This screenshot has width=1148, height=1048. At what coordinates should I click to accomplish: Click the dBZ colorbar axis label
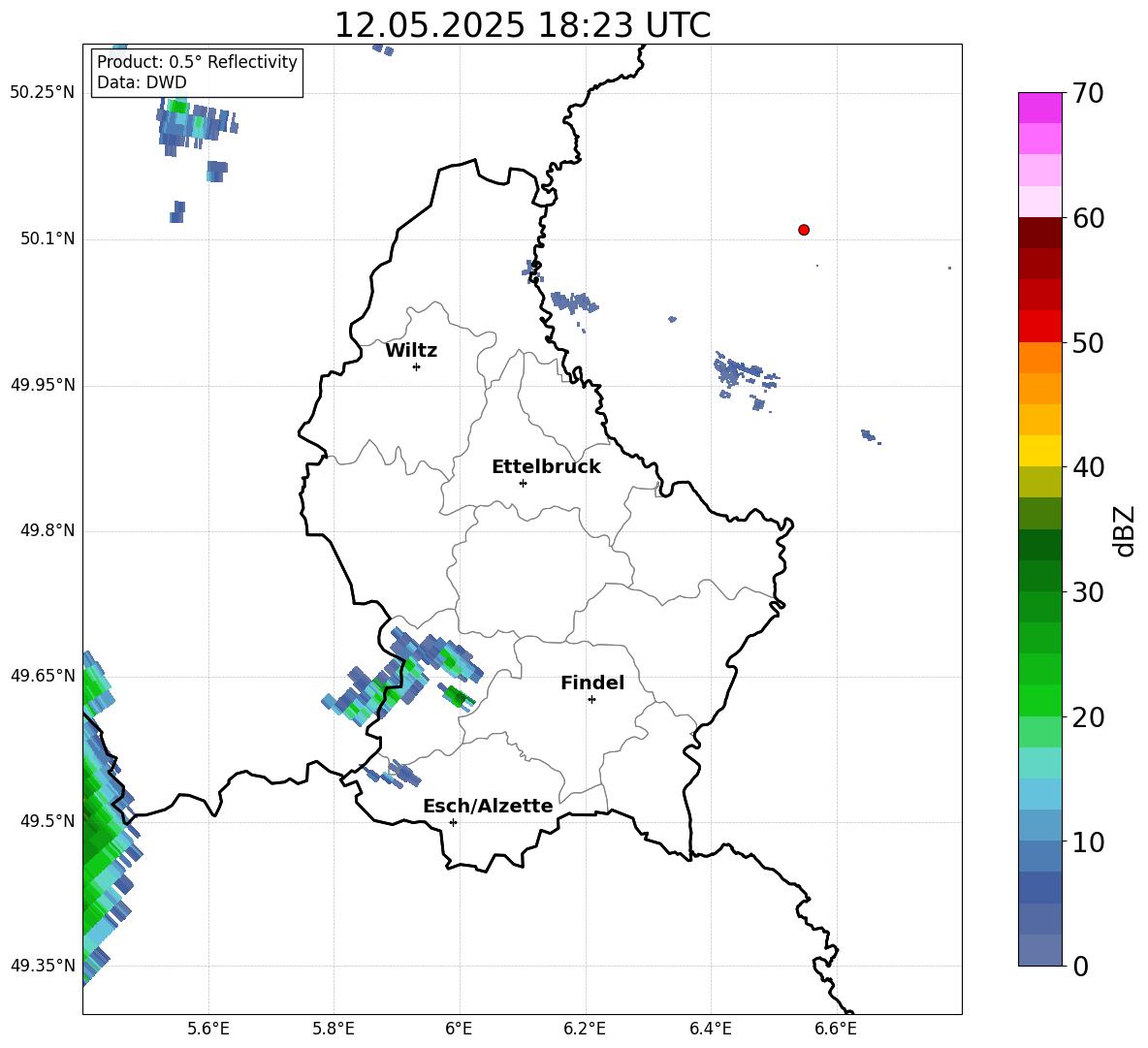(1125, 531)
